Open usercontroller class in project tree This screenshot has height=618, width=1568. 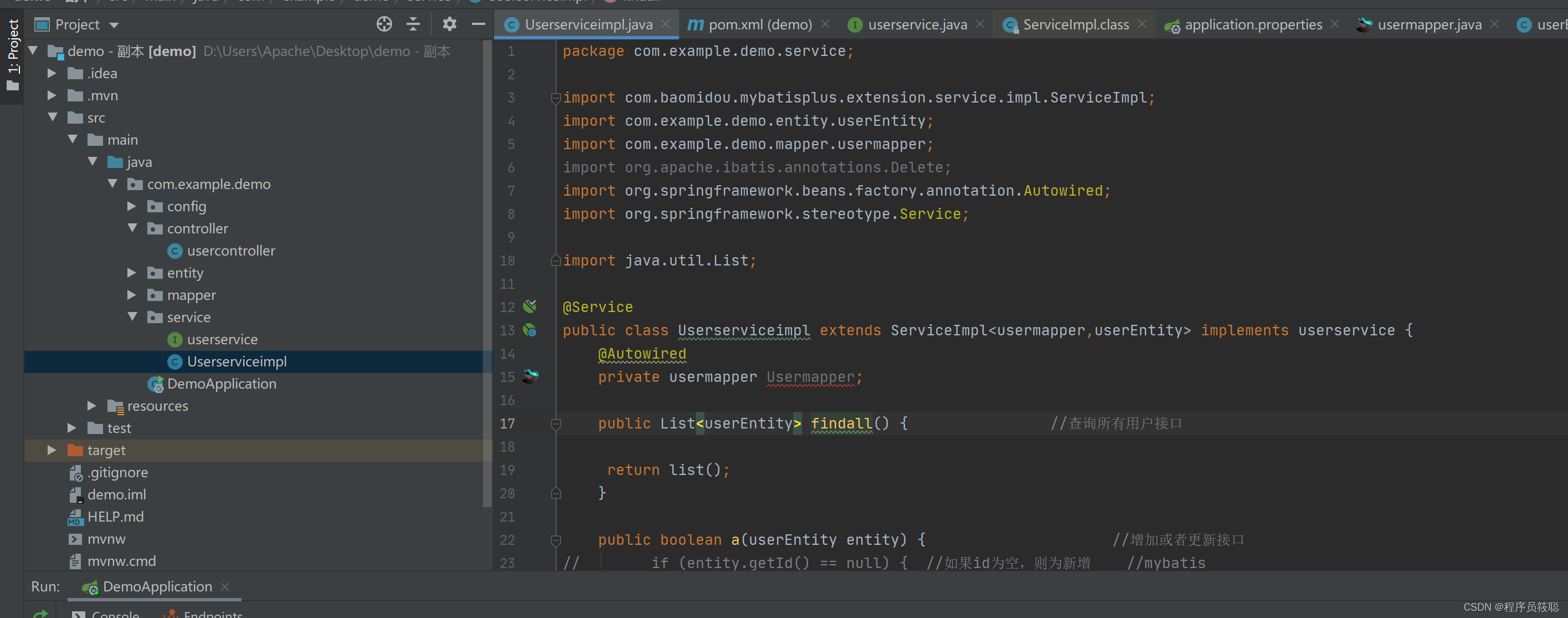[x=231, y=251]
